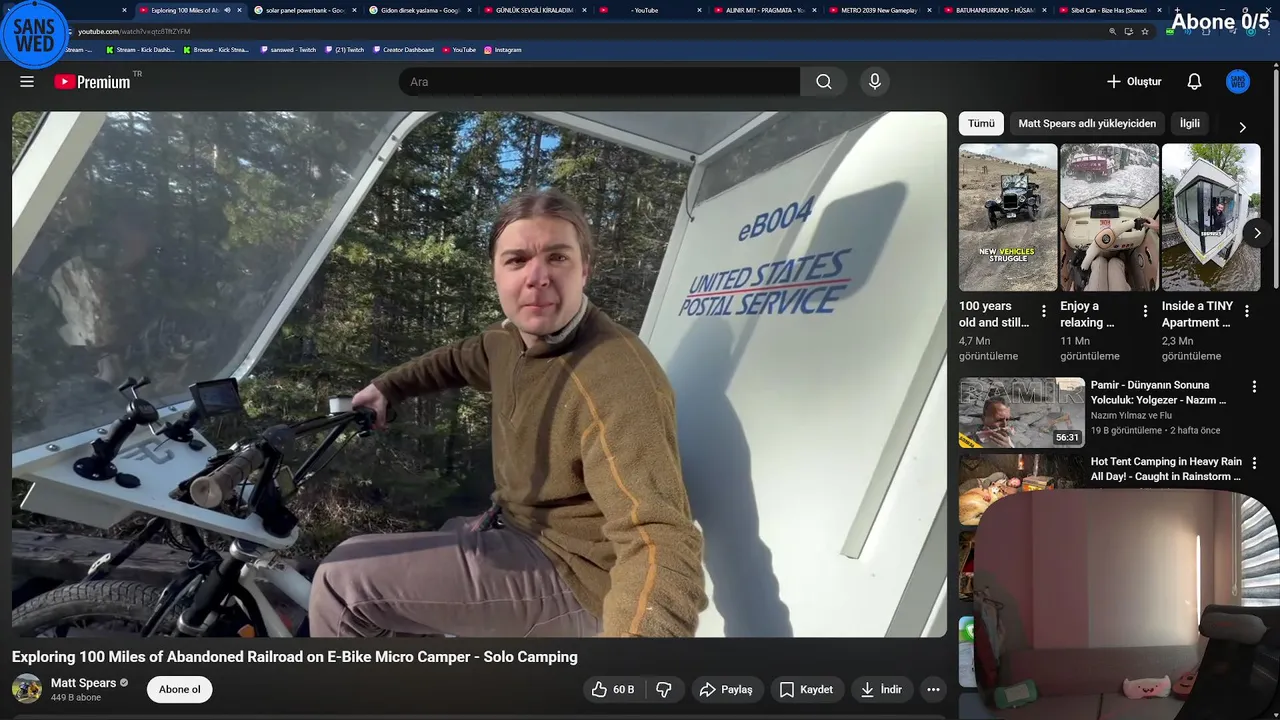
Task: Open options for the Pamir video
Action: pos(1254,386)
